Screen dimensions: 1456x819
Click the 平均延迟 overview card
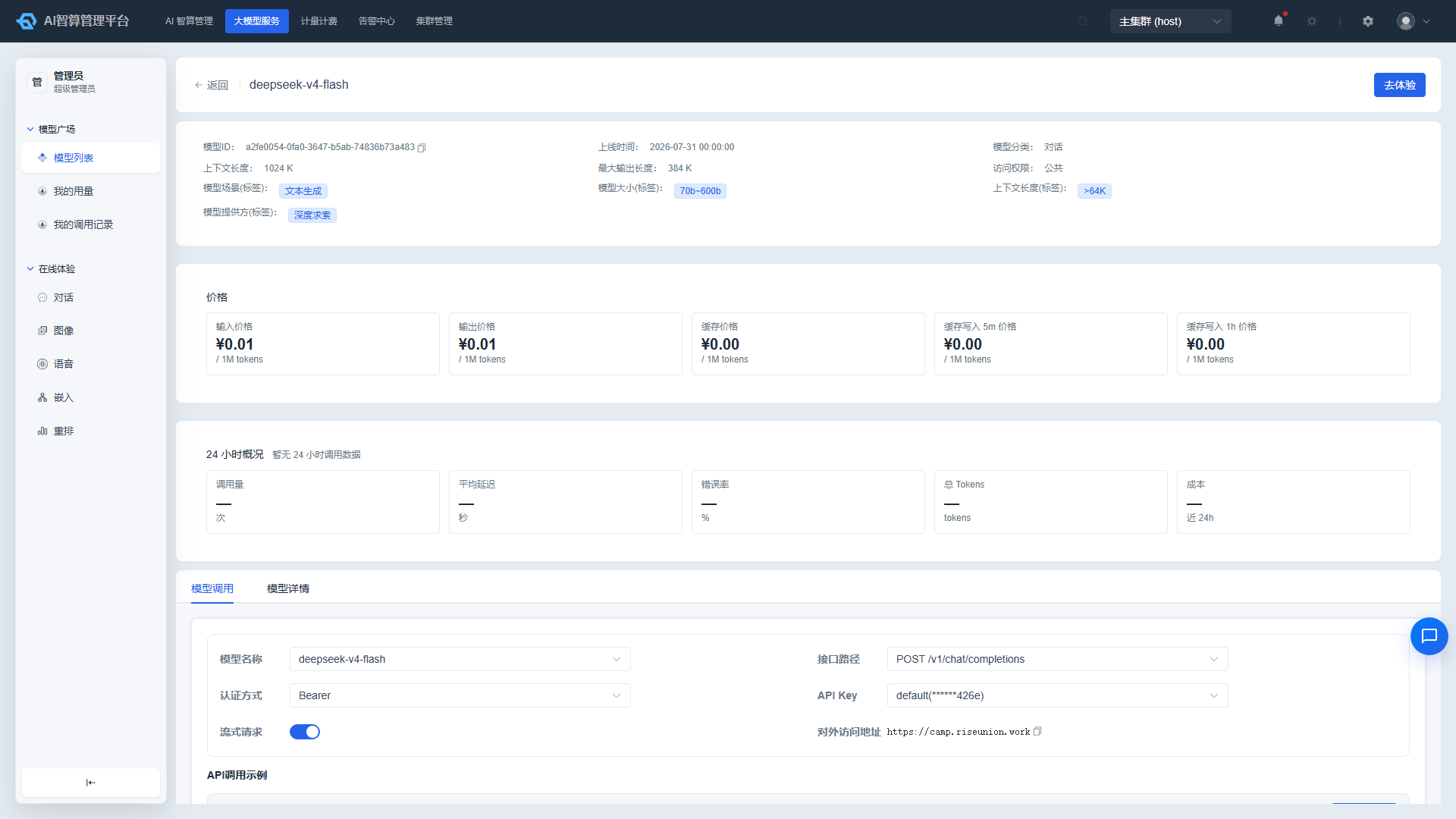click(x=566, y=502)
